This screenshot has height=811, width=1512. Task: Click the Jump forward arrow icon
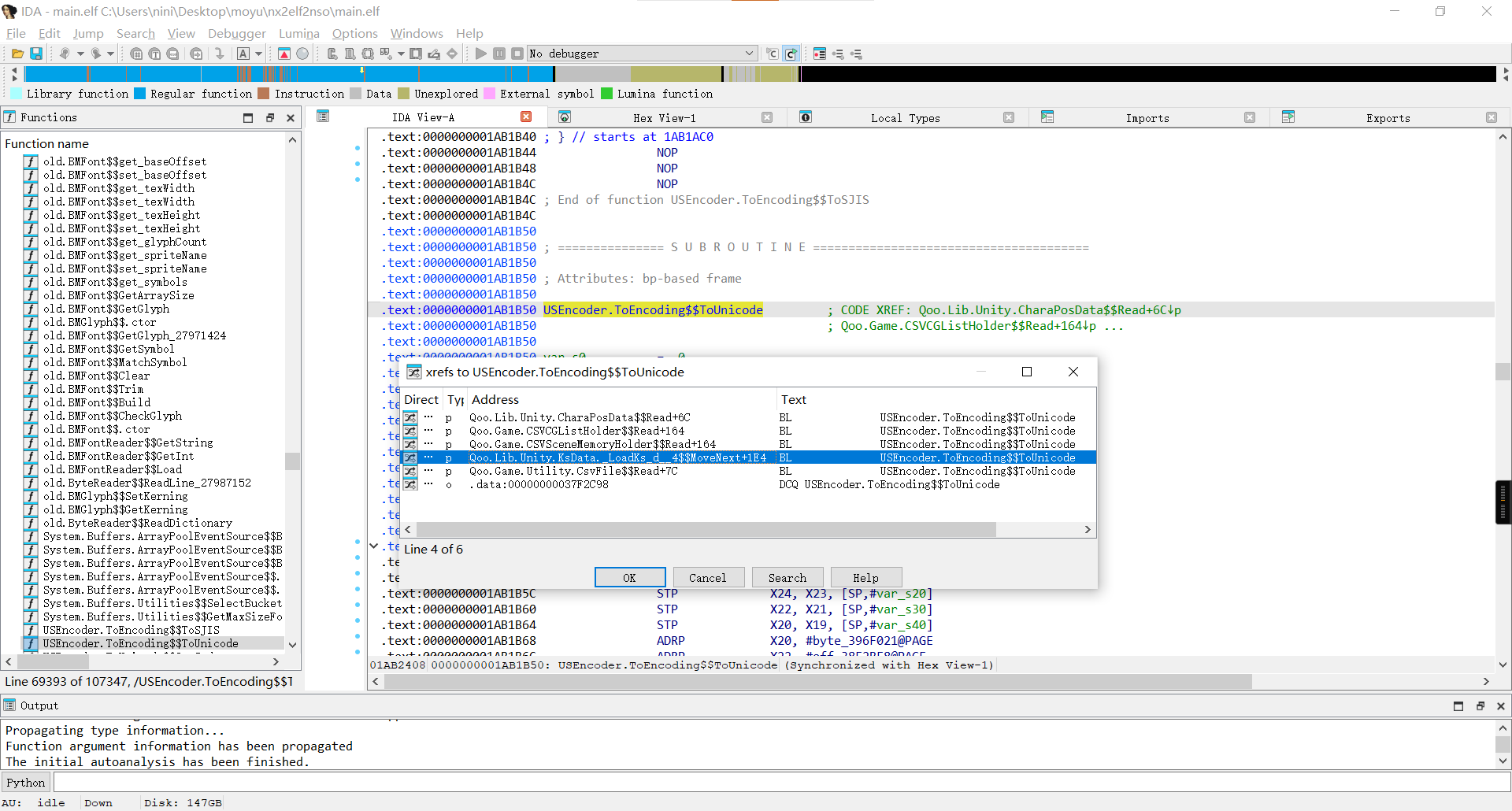click(95, 54)
